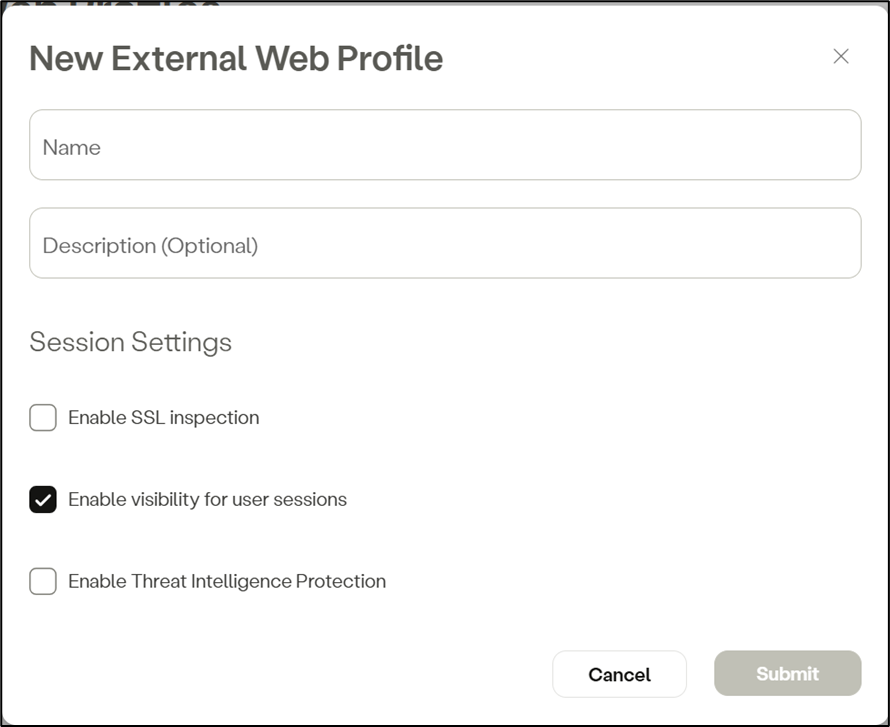This screenshot has height=727, width=890.
Task: Focus the Description (Optional) field
Action: (445, 243)
